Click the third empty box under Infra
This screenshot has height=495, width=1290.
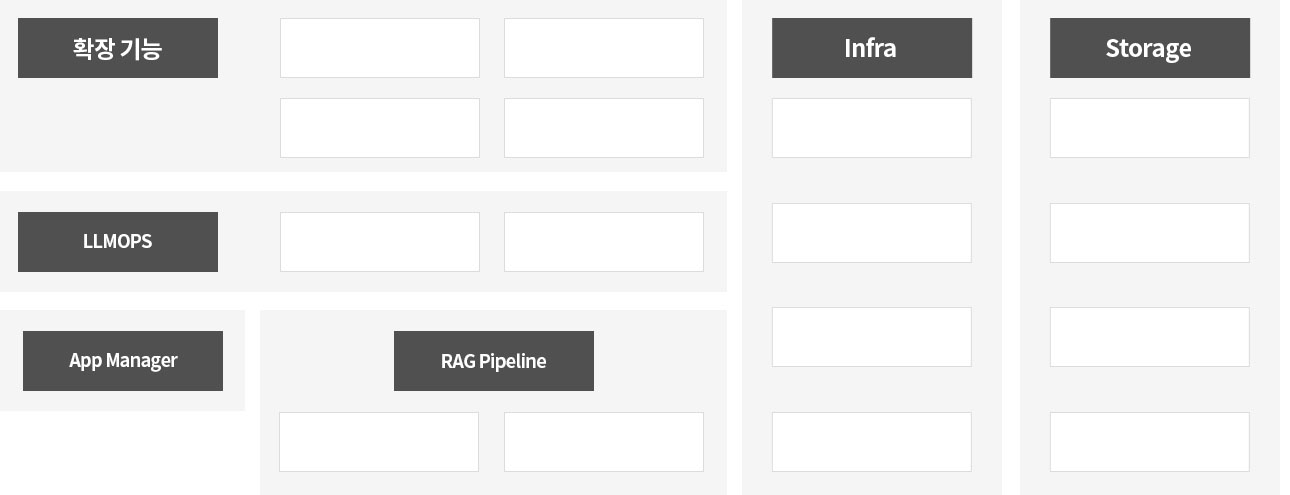coord(871,337)
